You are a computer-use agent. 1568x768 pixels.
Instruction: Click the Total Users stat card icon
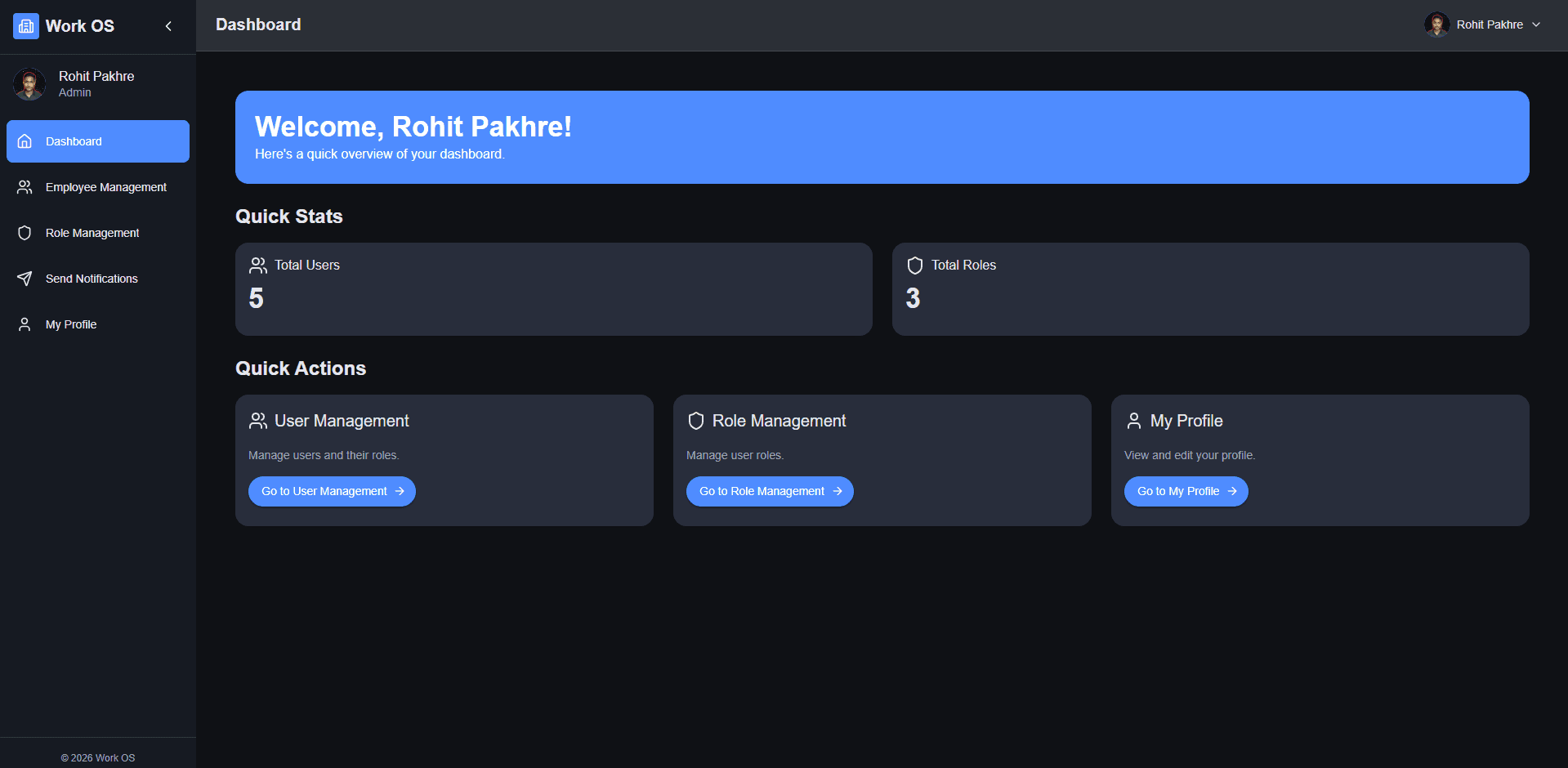[258, 266]
